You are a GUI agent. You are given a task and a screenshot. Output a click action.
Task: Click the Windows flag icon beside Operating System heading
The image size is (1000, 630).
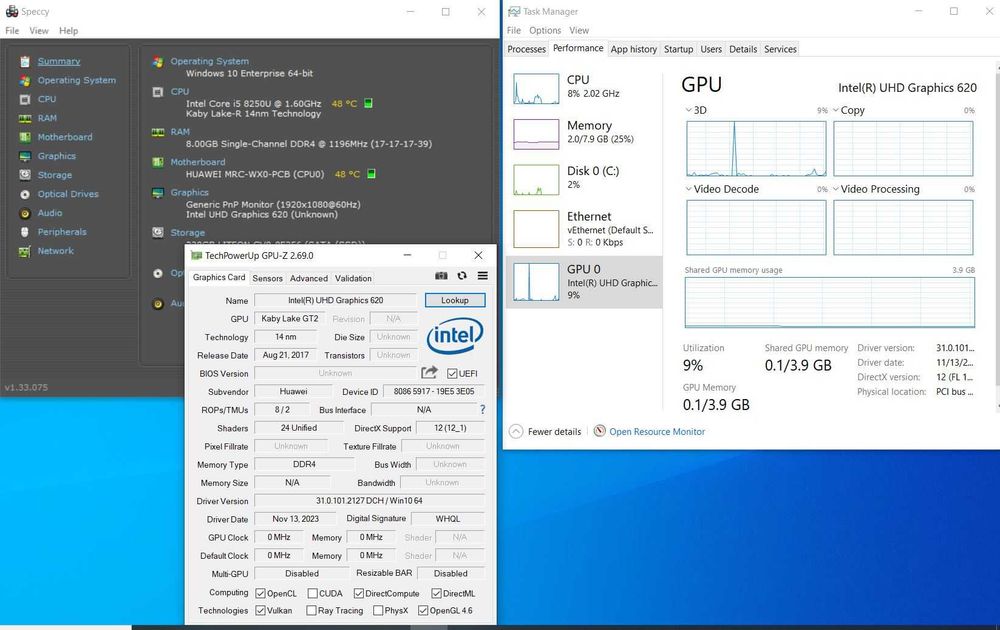pyautogui.click(x=158, y=62)
